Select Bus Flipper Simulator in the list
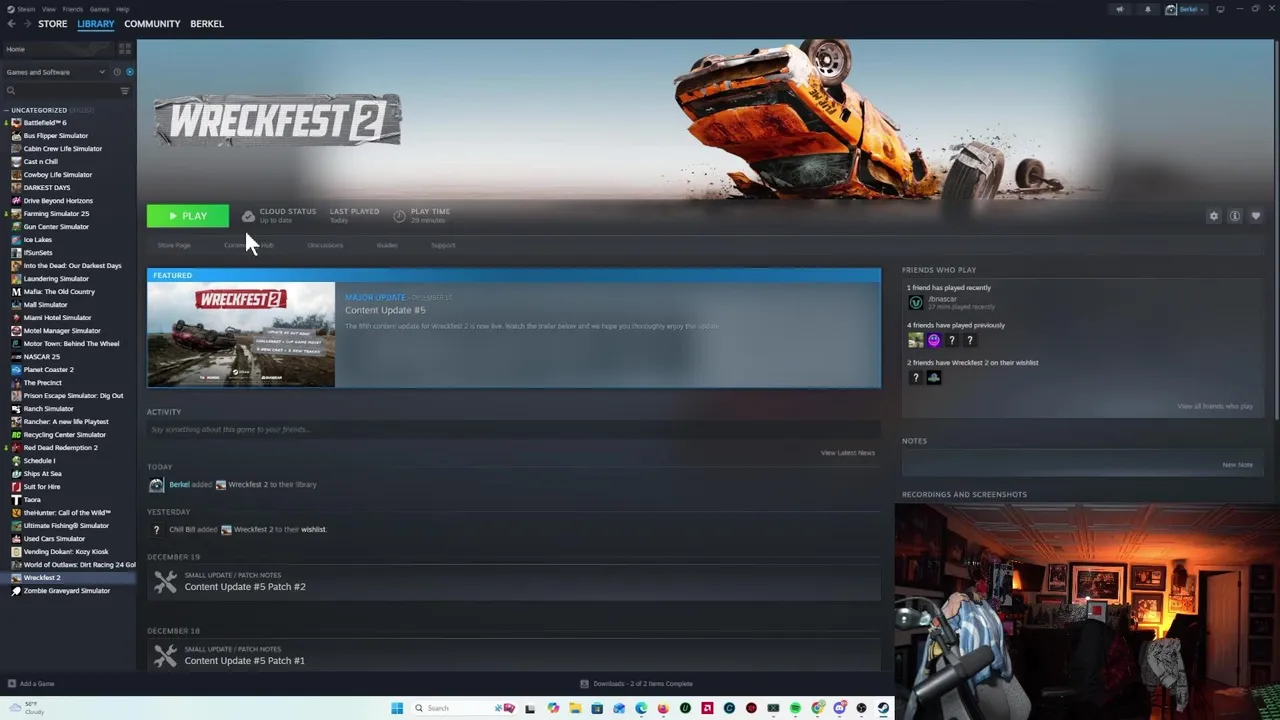Image resolution: width=1280 pixels, height=720 pixels. tap(55, 135)
